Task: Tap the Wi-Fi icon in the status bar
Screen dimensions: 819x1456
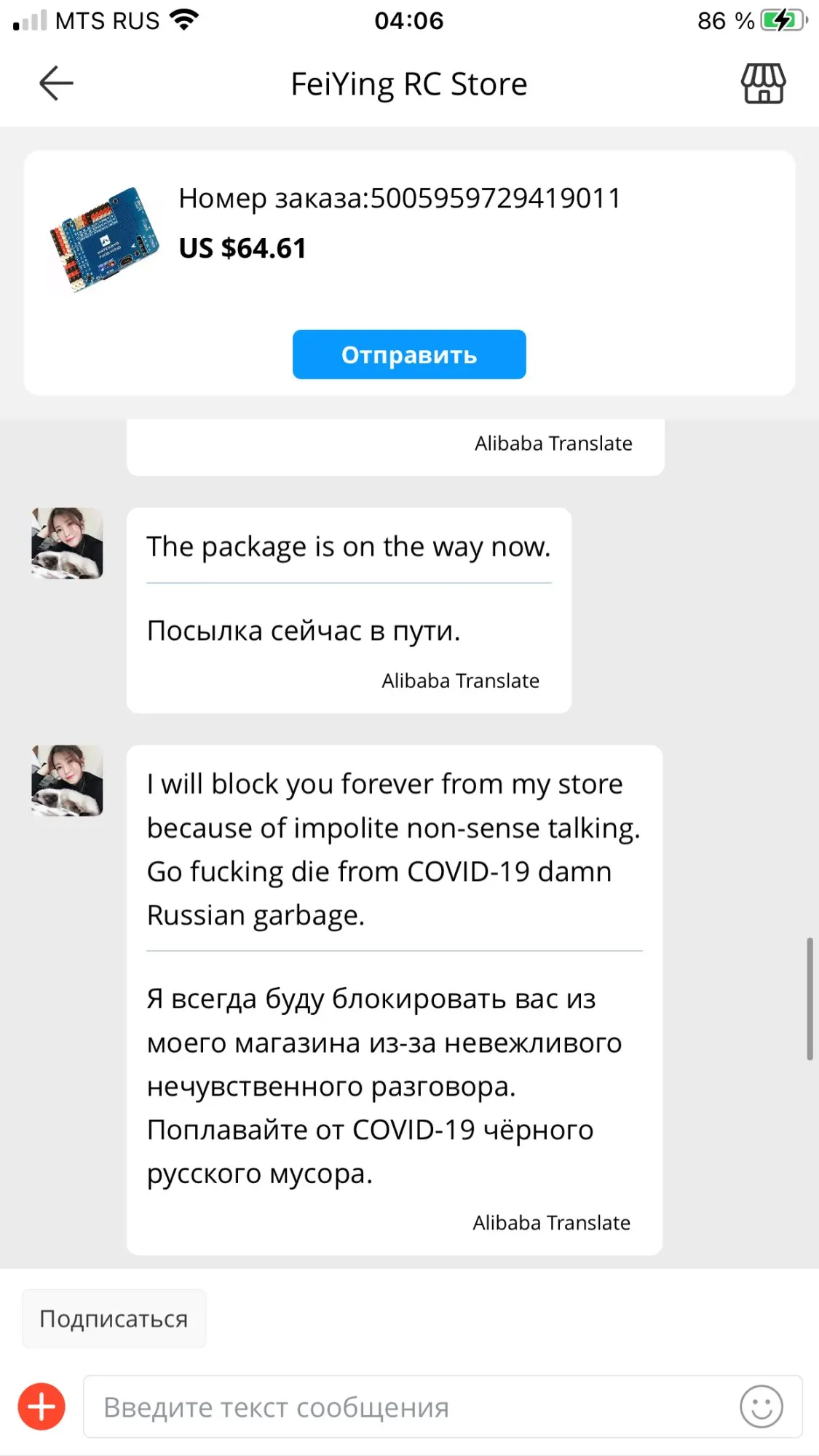Action: [x=184, y=20]
